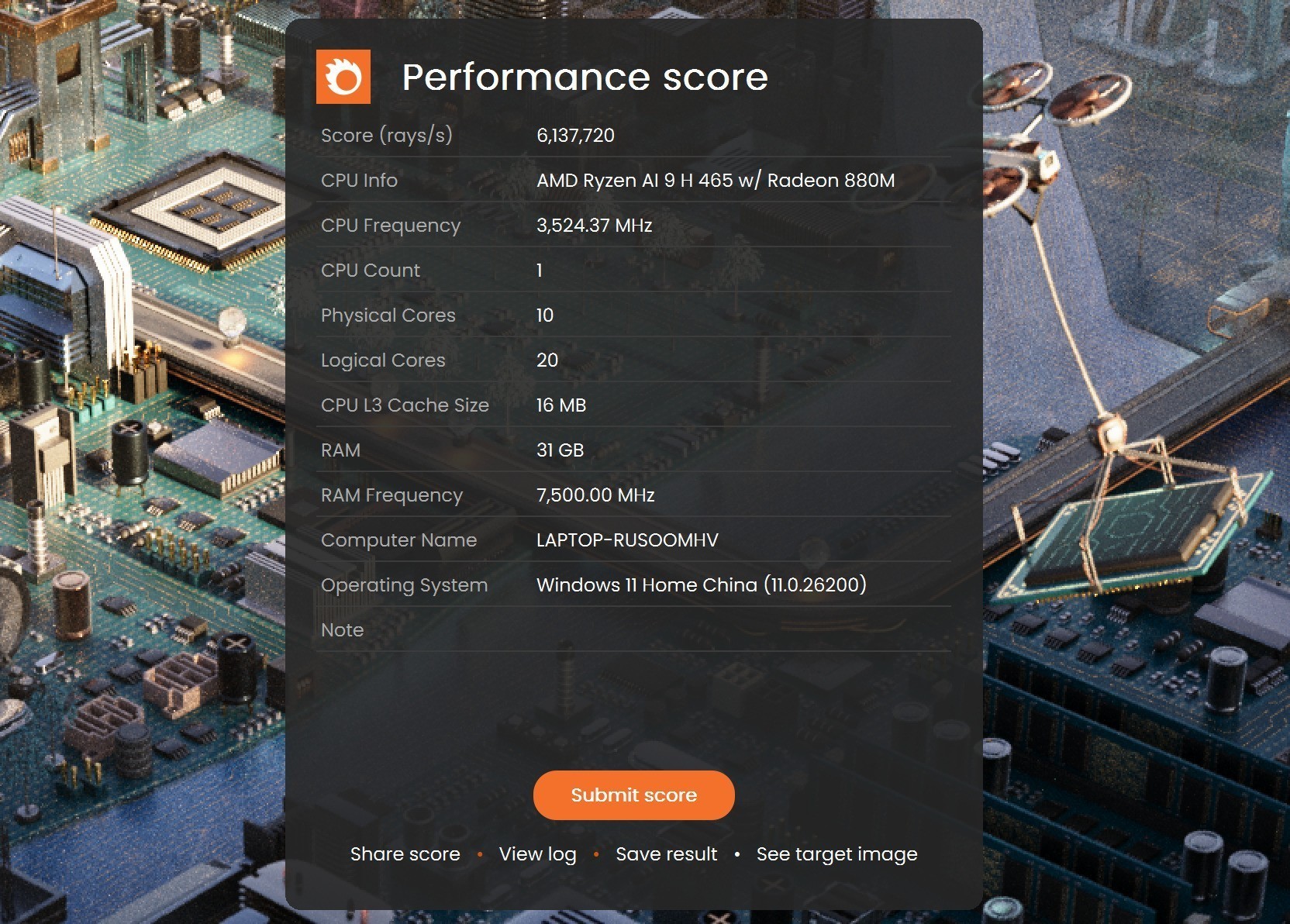See target image of the render
The height and width of the screenshot is (924, 1290).
click(x=836, y=853)
